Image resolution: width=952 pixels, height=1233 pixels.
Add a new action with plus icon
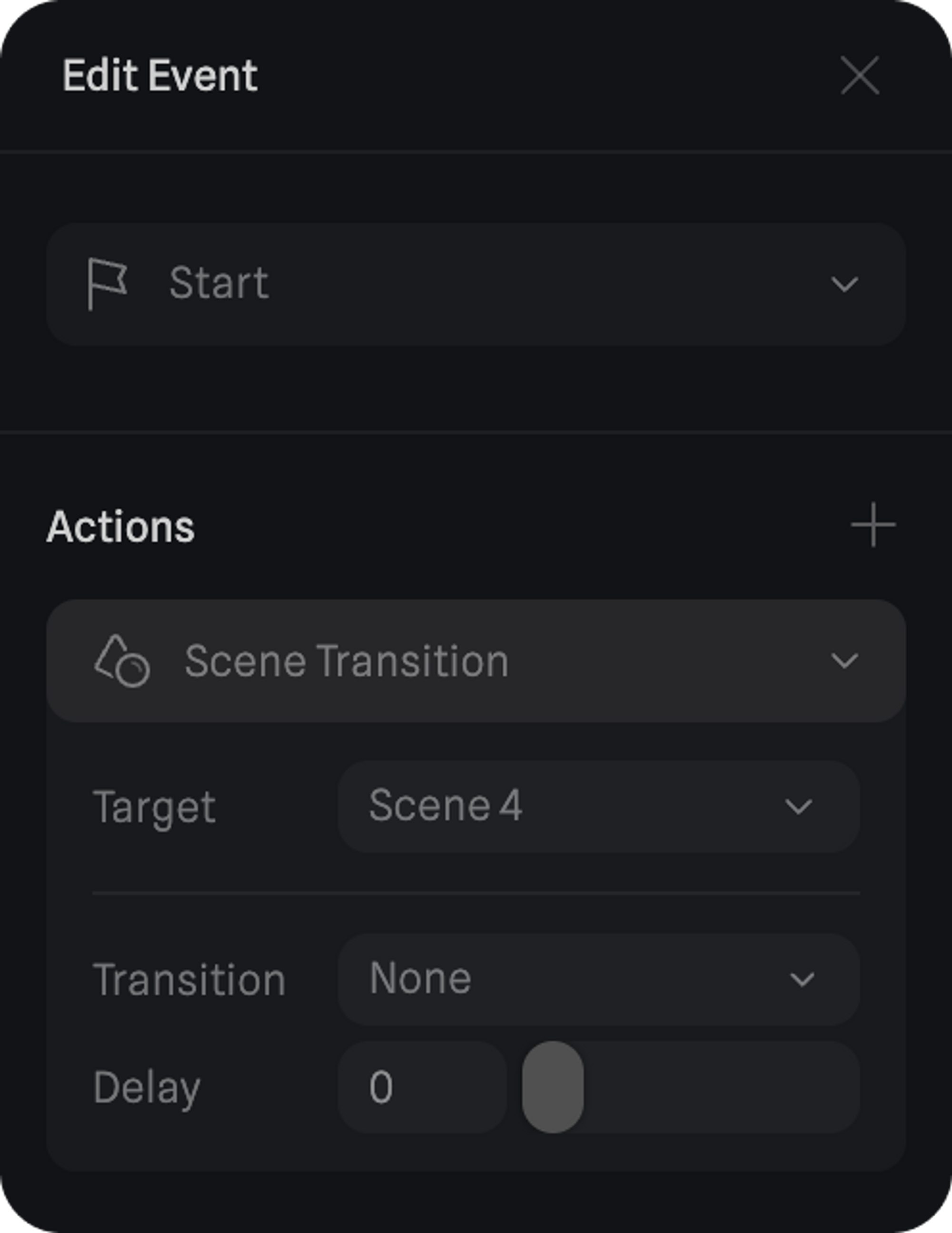(873, 525)
